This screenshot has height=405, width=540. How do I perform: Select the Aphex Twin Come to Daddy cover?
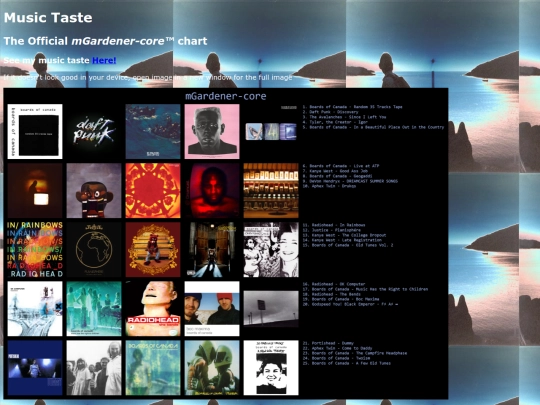point(94,368)
